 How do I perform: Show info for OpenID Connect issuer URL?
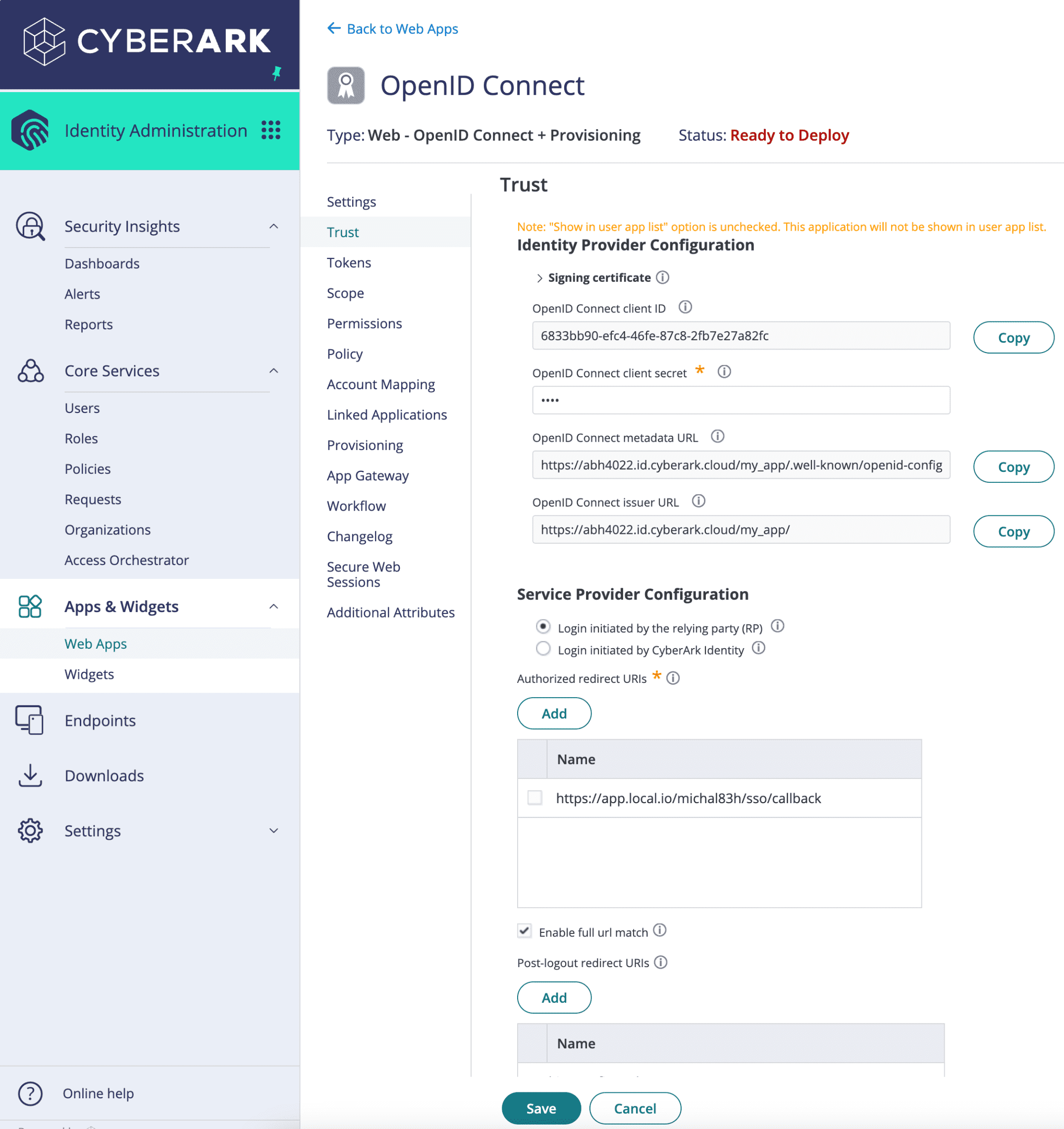pos(699,501)
